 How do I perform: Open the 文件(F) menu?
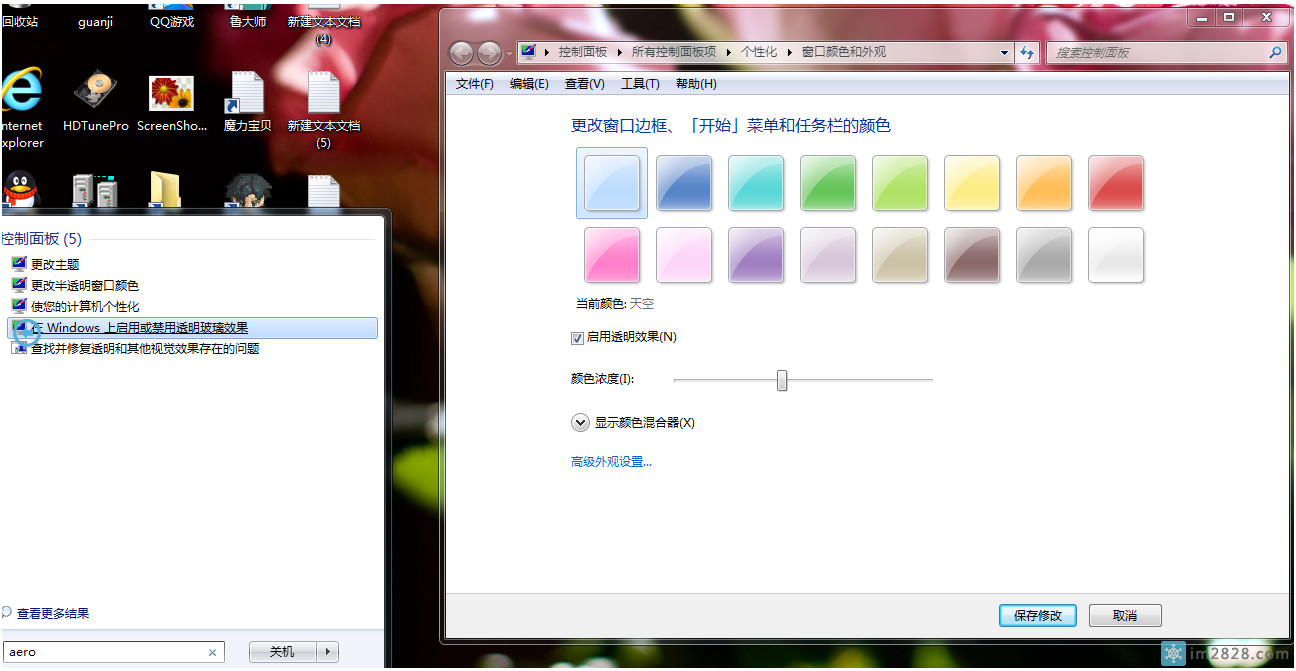pyautogui.click(x=475, y=84)
